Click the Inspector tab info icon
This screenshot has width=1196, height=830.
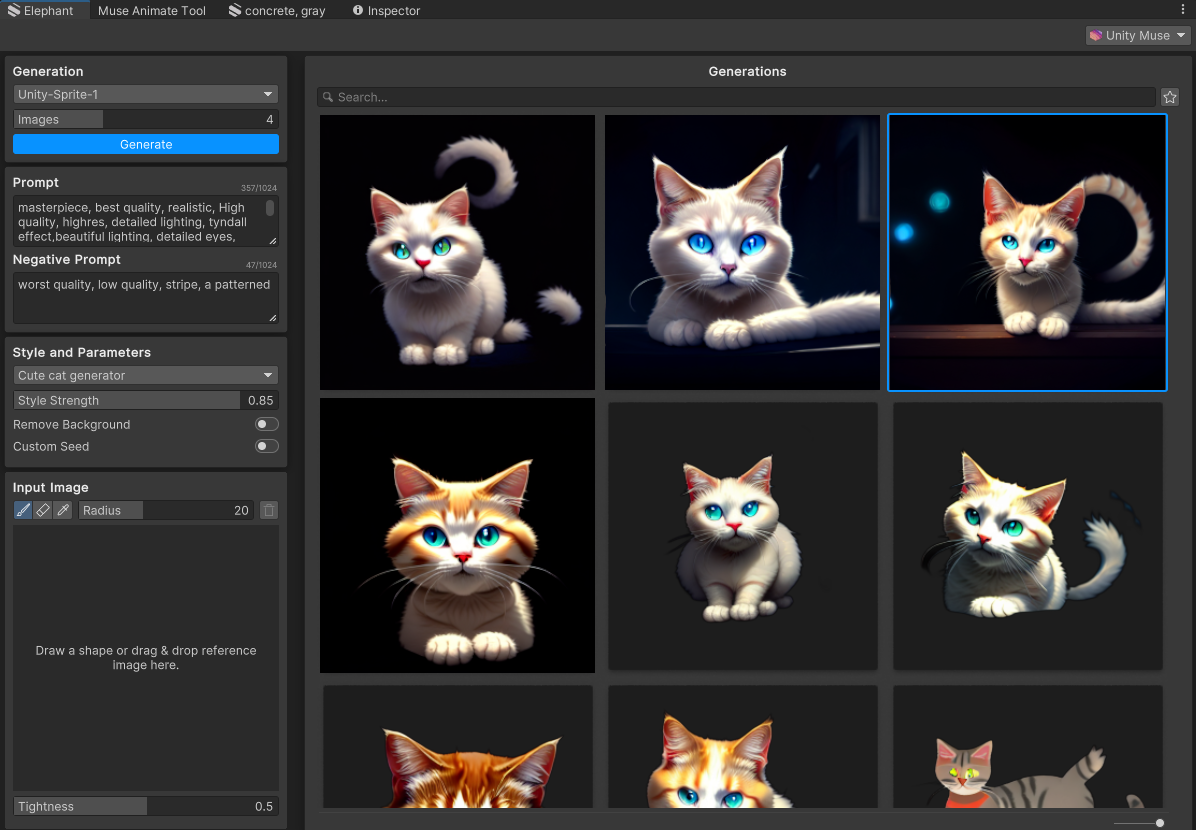tap(358, 10)
